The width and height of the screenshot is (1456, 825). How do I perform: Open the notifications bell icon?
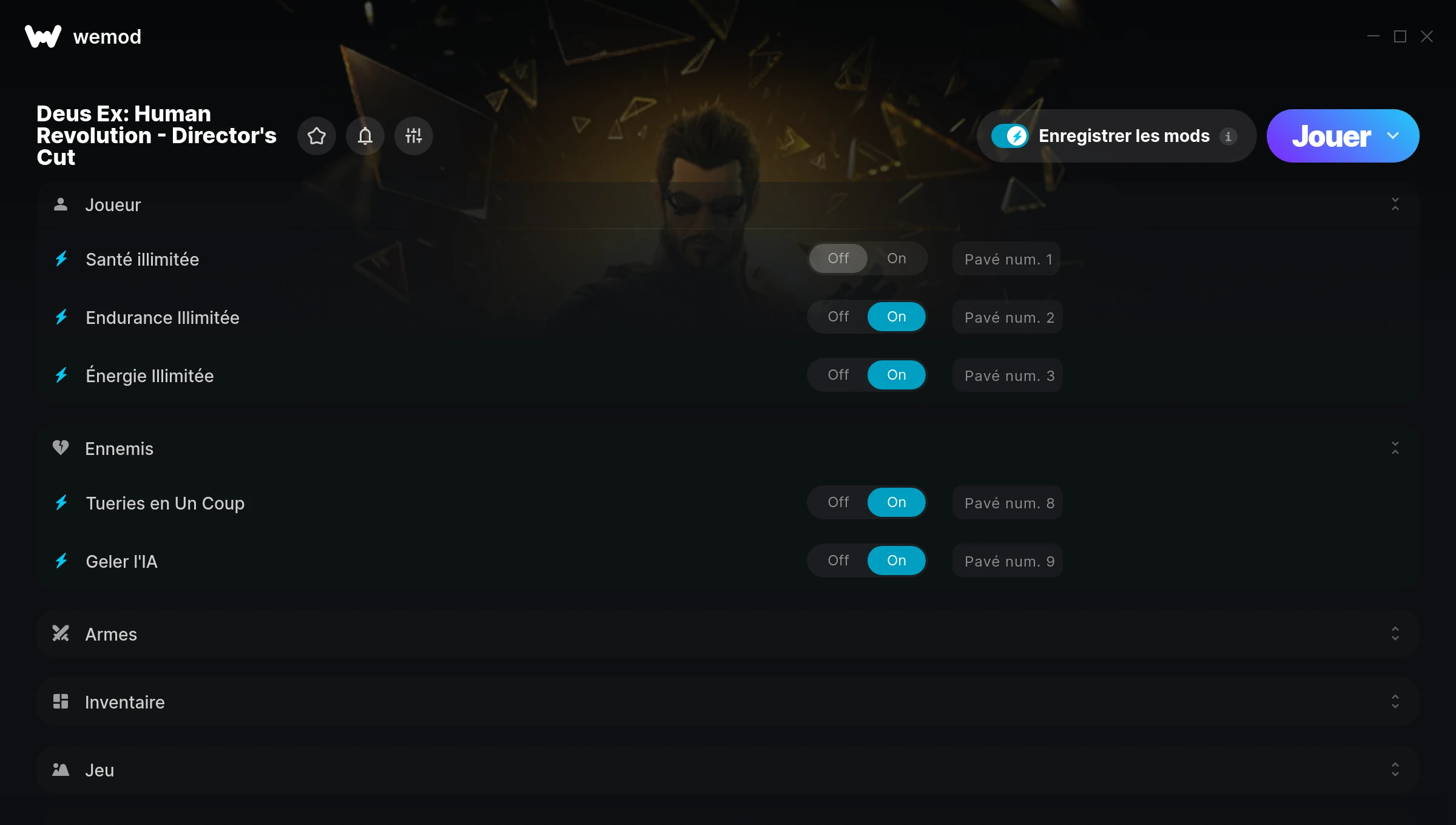(x=365, y=136)
